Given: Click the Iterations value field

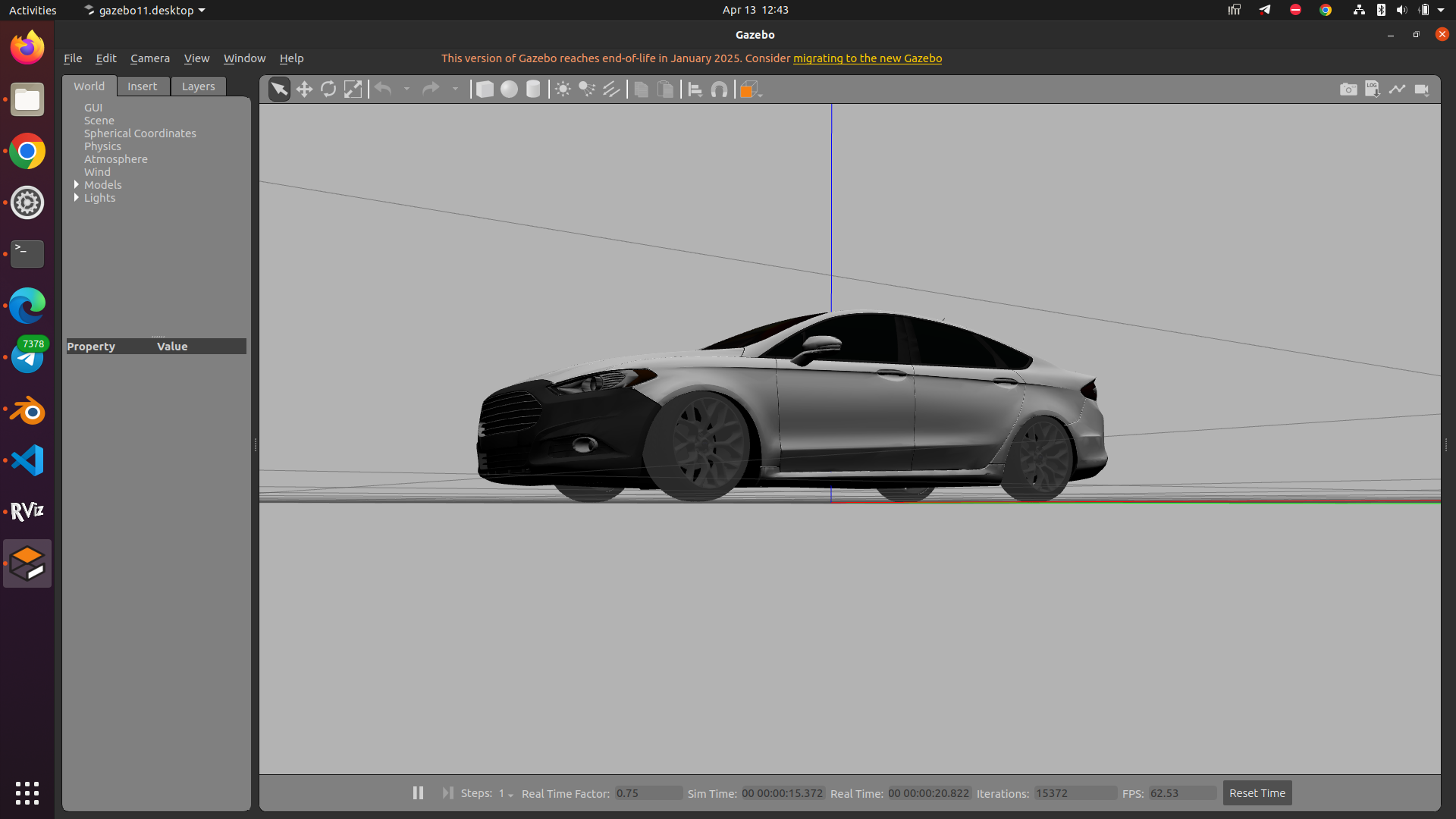Looking at the screenshot, I should pyautogui.click(x=1075, y=793).
